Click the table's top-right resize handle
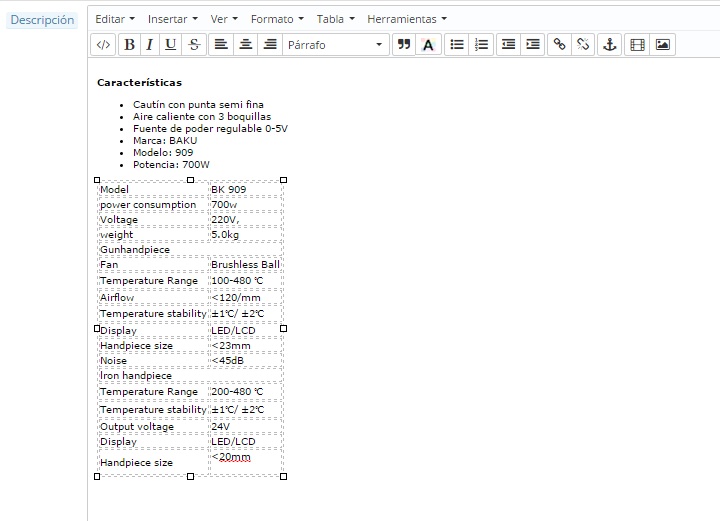This screenshot has width=720, height=521. (283, 180)
